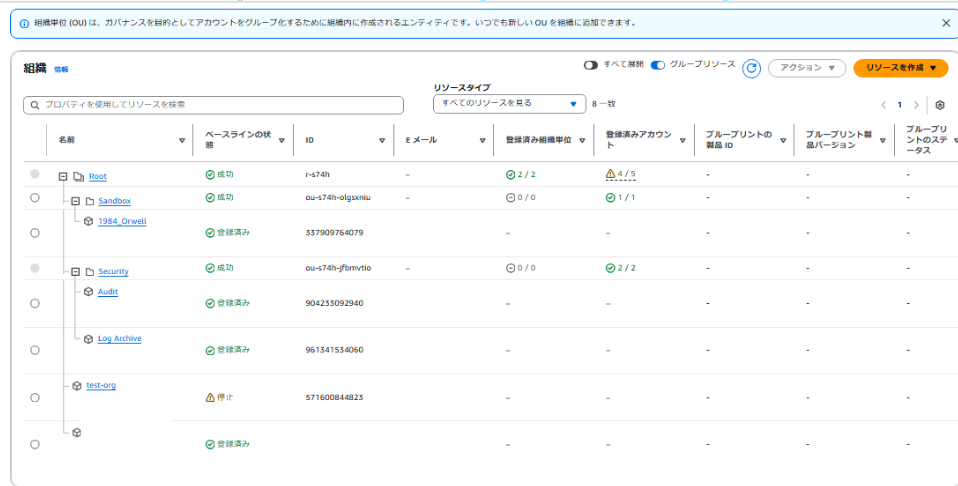Open table preferences gear icon
The height and width of the screenshot is (486, 958).
[x=940, y=105]
